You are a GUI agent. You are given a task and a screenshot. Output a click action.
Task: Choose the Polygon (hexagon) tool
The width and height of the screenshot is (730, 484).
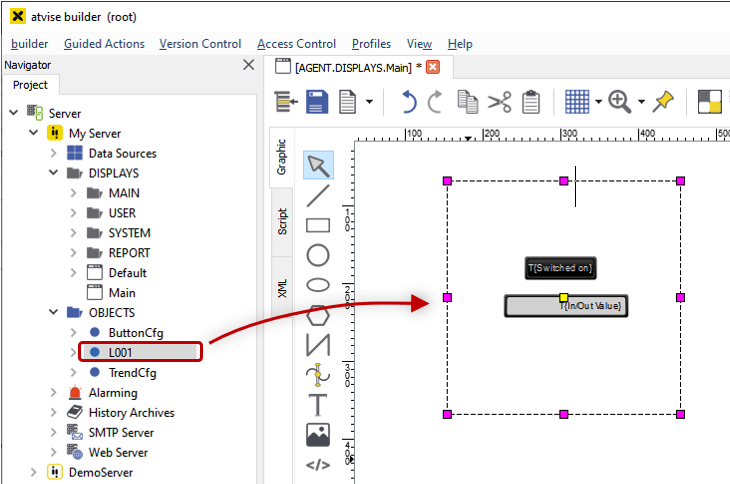(x=318, y=315)
